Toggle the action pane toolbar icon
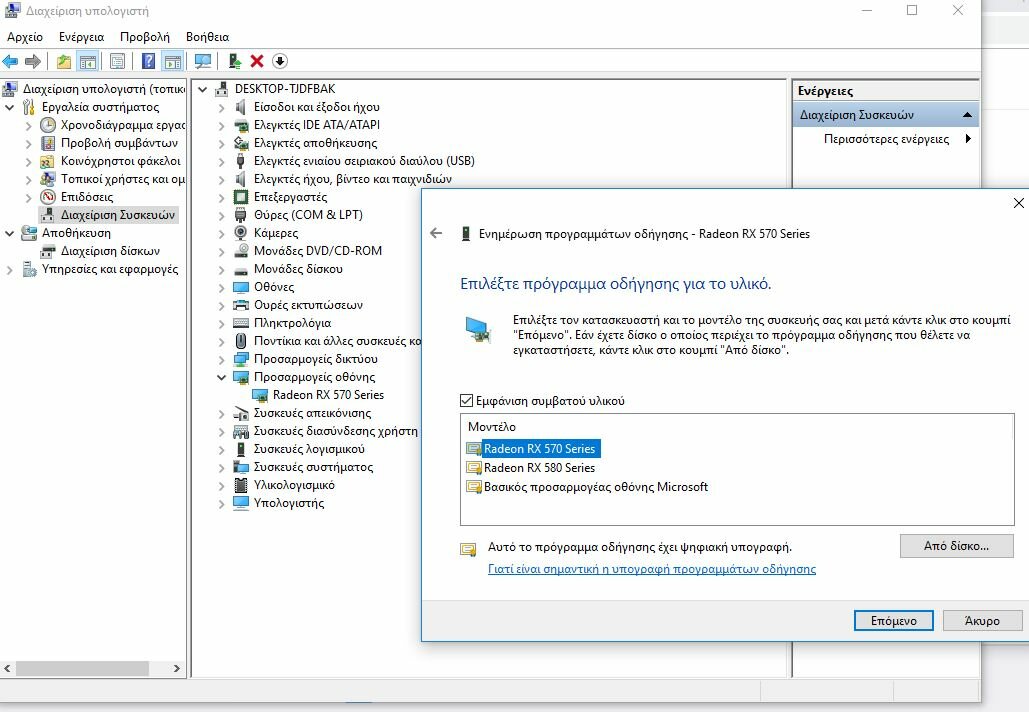The width and height of the screenshot is (1029, 712). click(173, 62)
